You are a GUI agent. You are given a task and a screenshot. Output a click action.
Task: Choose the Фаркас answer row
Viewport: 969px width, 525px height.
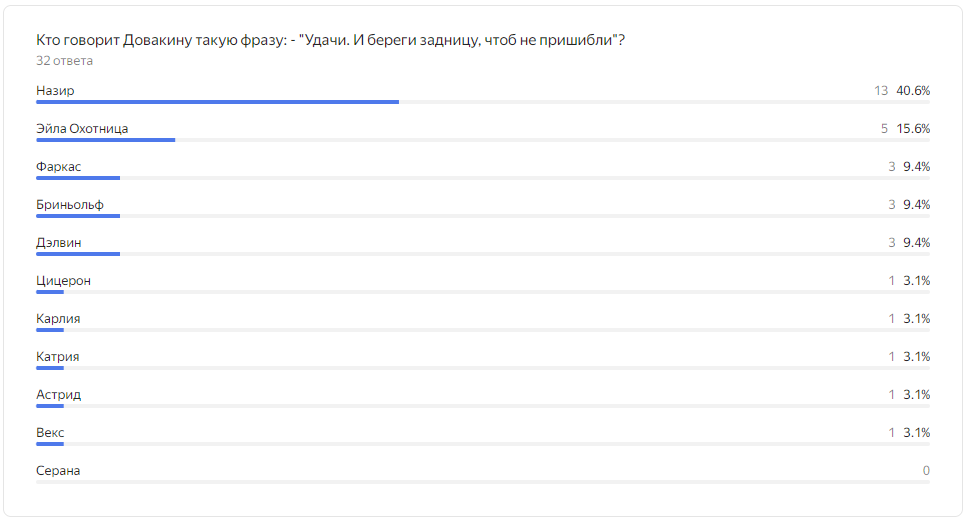tap(483, 170)
